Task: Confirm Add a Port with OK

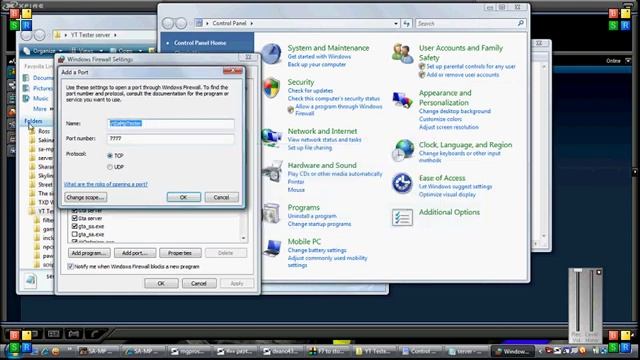Action: (x=184, y=197)
